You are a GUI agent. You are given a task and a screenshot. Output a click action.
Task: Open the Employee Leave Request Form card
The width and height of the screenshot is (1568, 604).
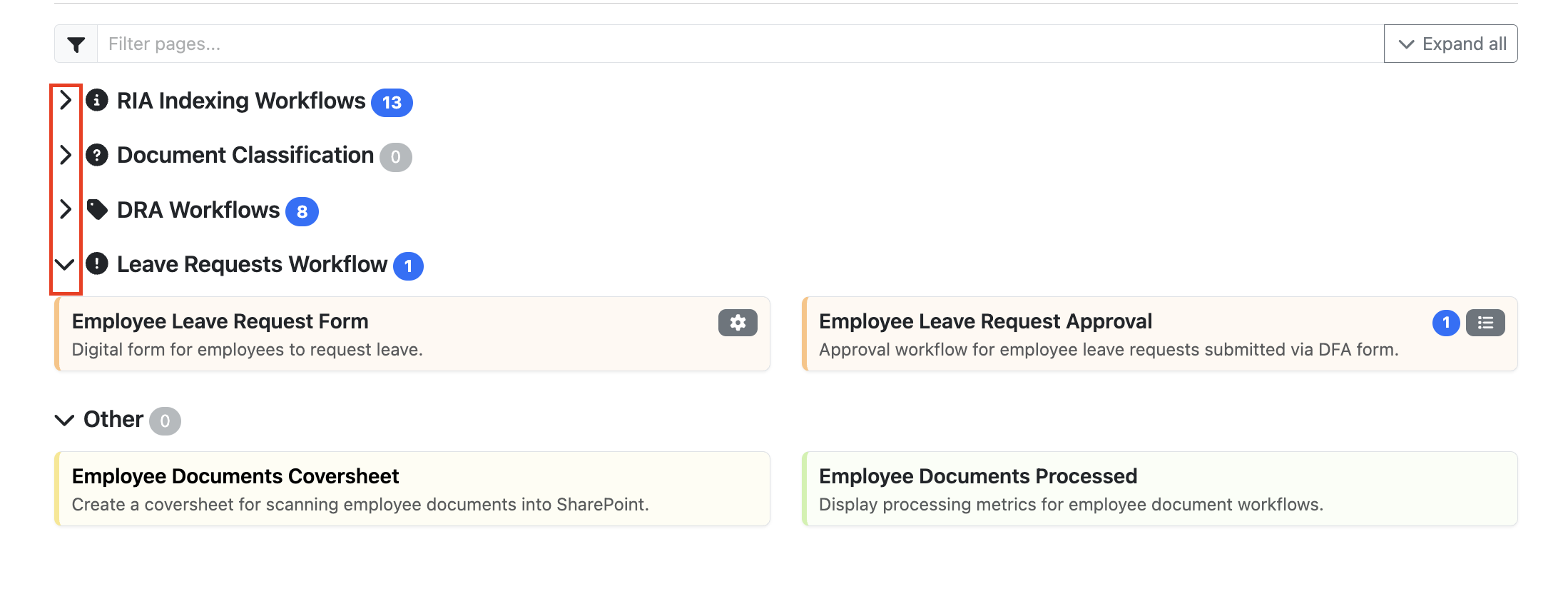(412, 334)
